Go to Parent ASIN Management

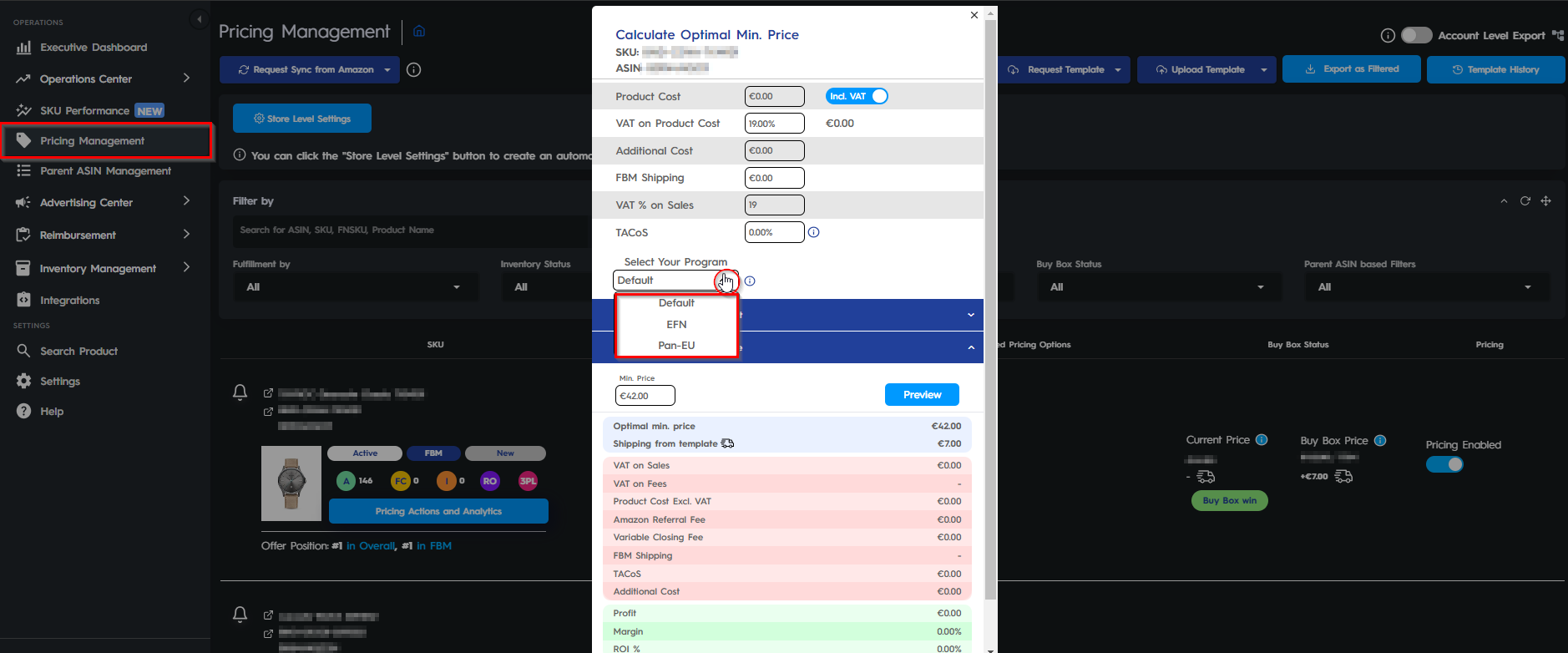105,171
